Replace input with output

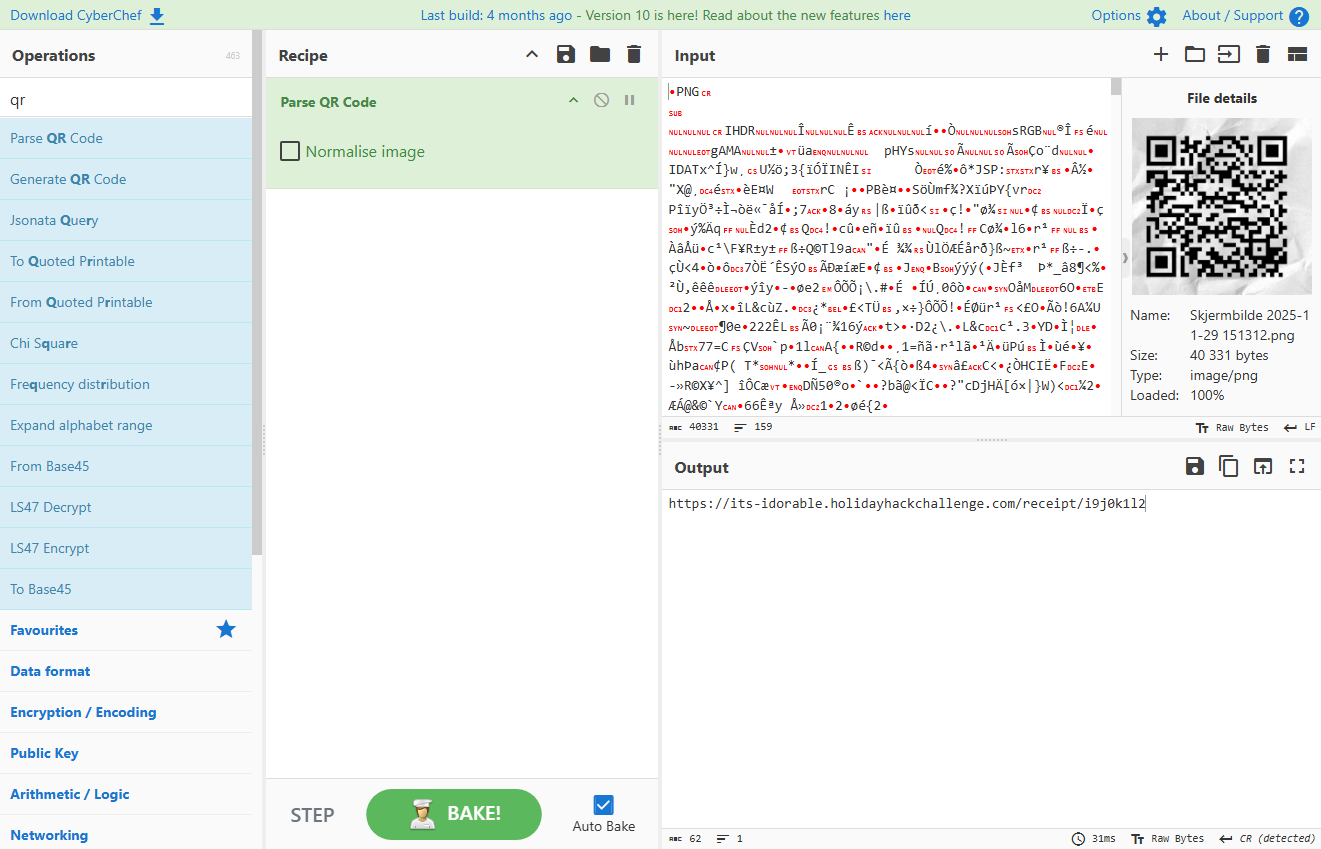pos(1262,466)
